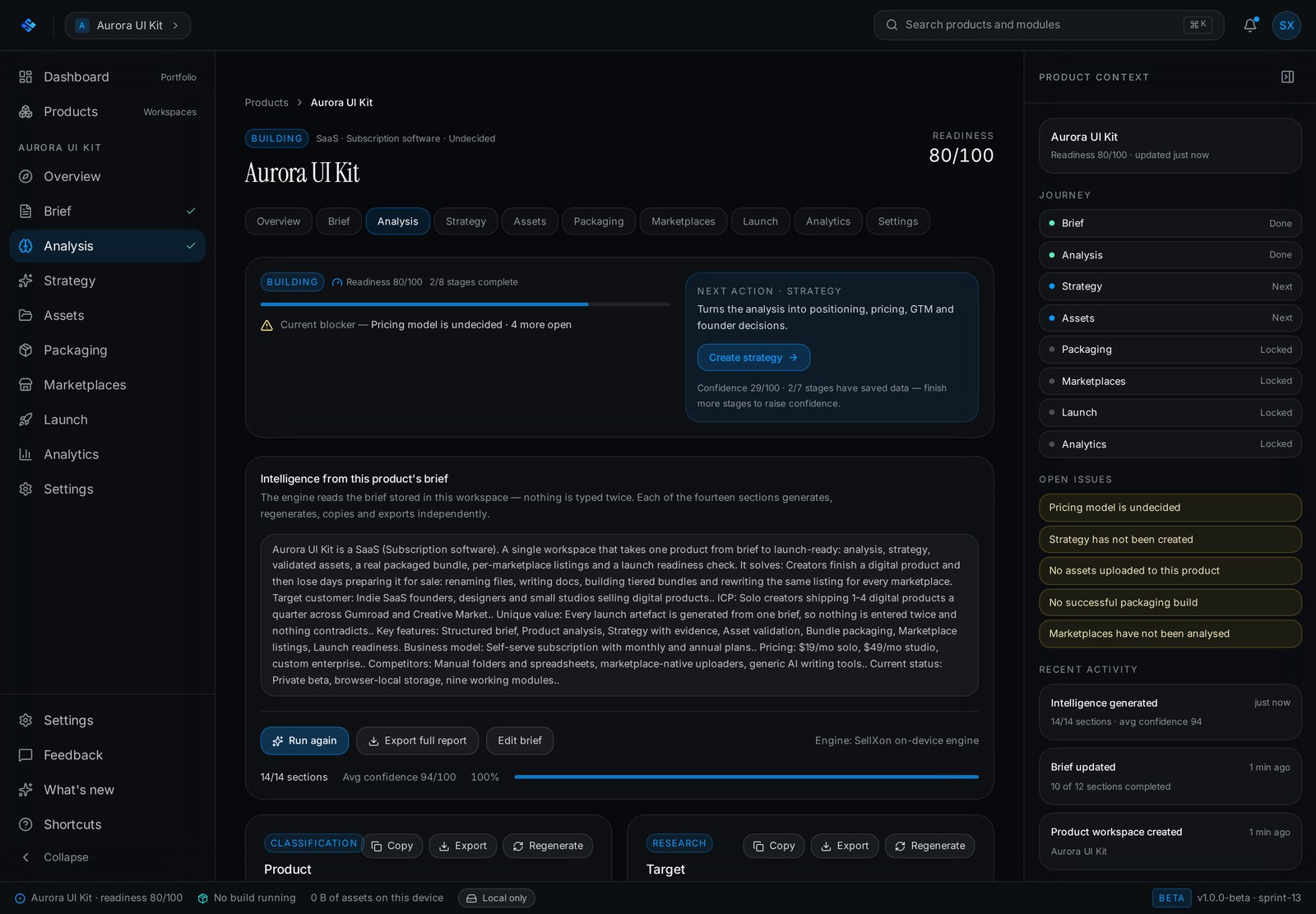
Task: Collapse the Product Context panel
Action: pos(1287,77)
